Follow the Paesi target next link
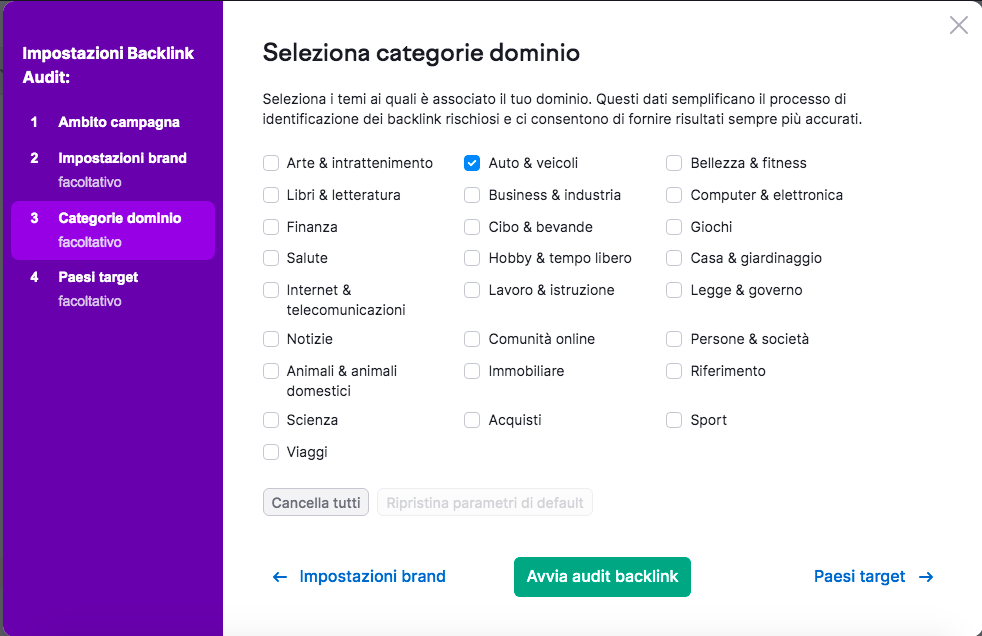This screenshot has height=636, width=982. point(859,577)
